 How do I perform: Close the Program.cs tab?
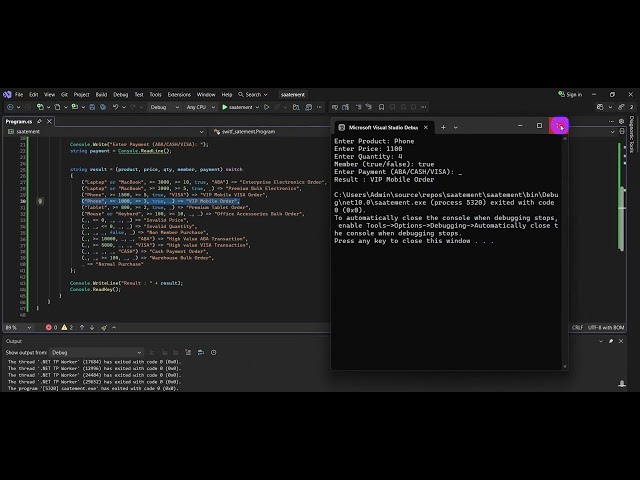pos(49,121)
